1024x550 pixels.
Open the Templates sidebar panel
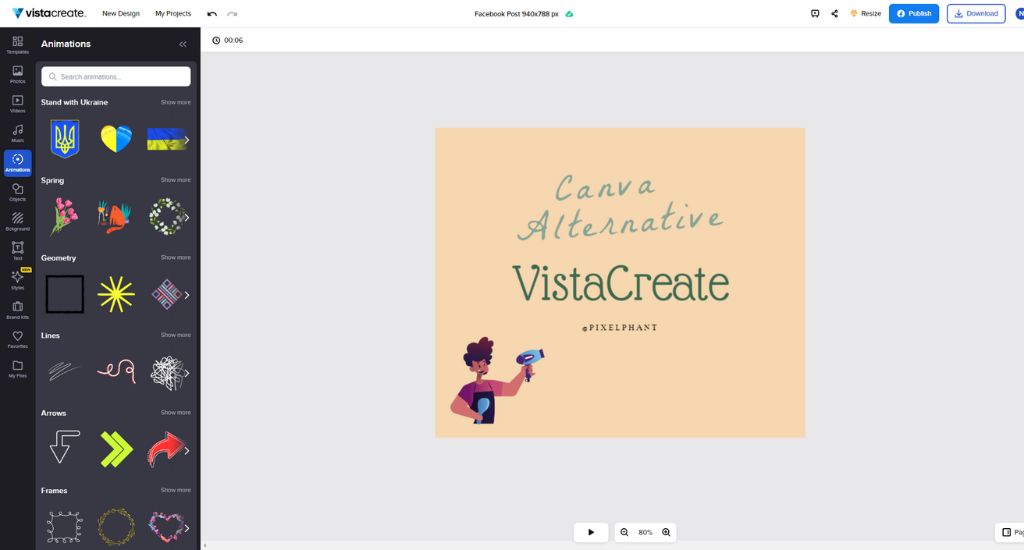[18, 45]
